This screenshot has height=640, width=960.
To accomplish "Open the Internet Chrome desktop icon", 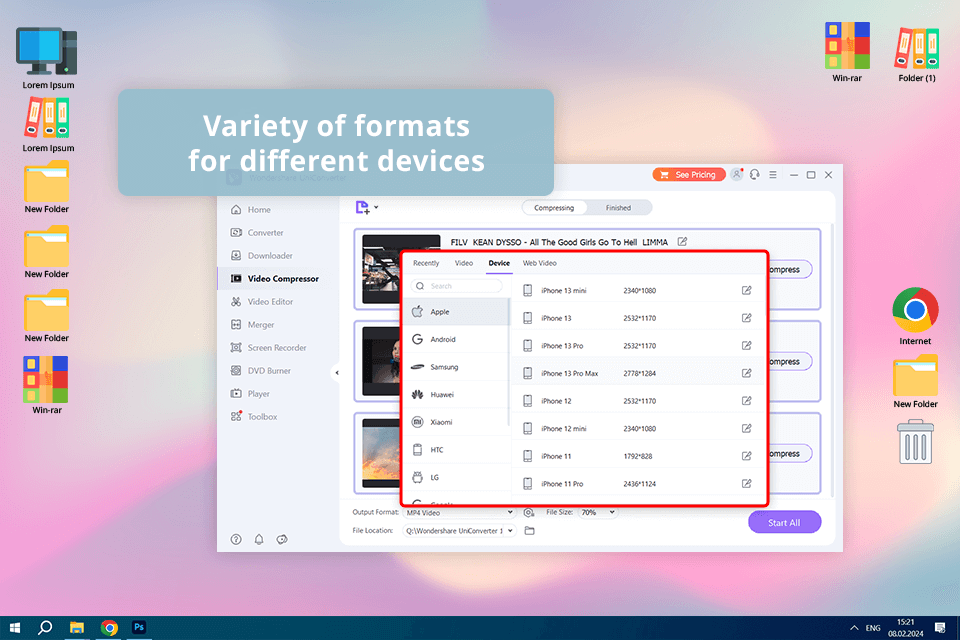I will coord(915,315).
